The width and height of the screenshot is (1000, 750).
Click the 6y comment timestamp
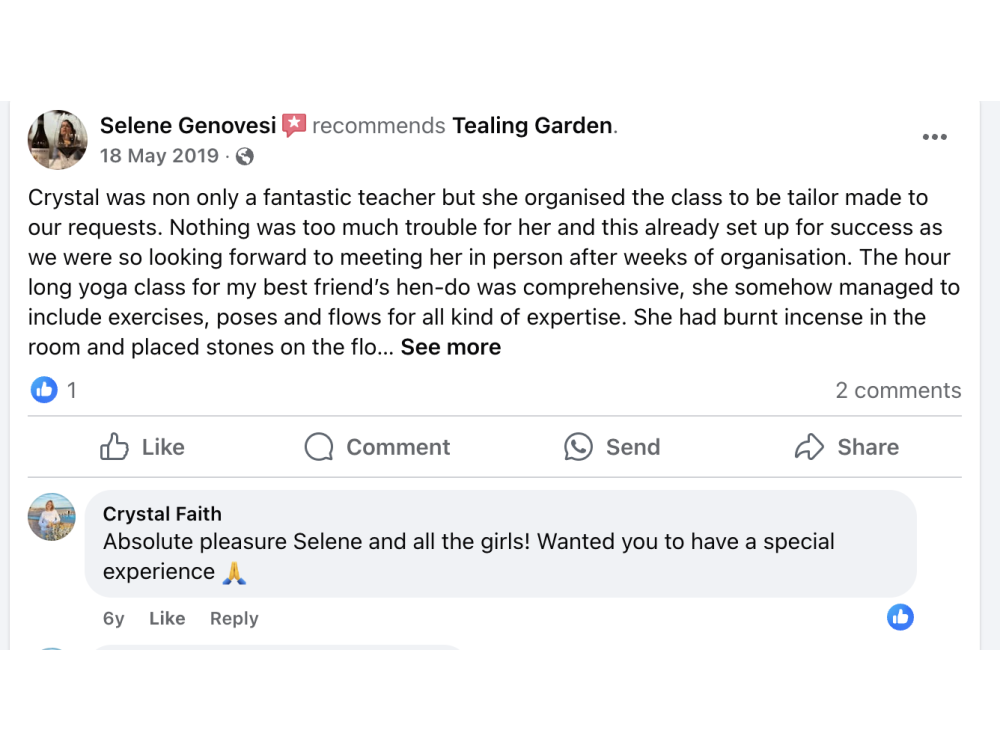click(x=114, y=619)
